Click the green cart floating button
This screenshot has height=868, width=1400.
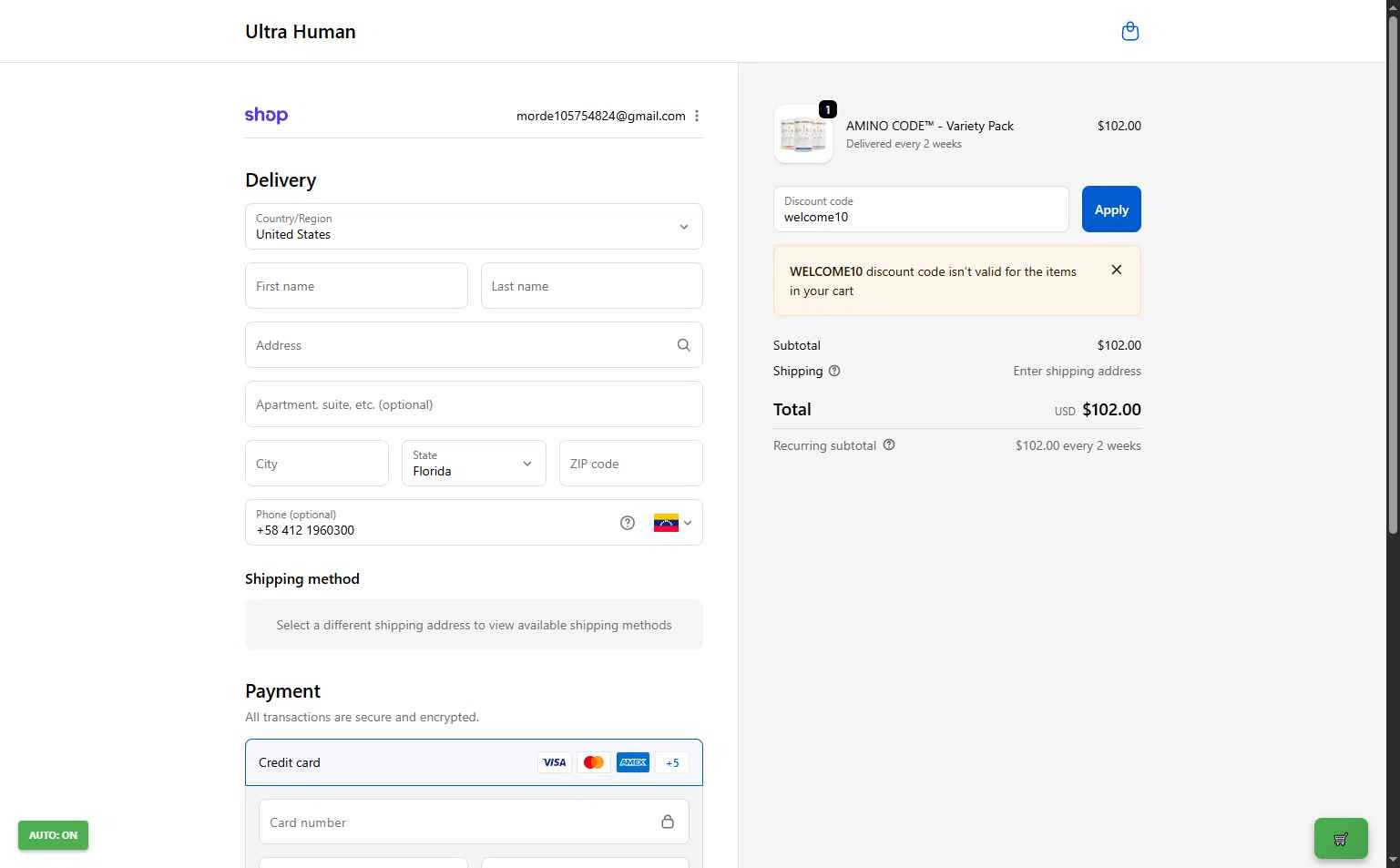1341,839
